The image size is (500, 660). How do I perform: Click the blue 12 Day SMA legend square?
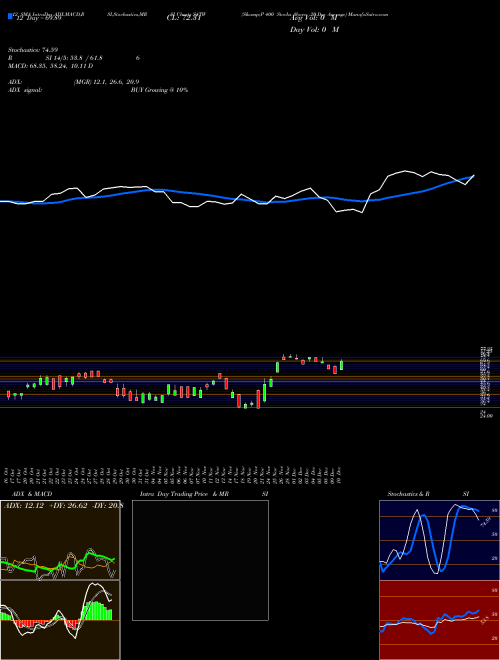[11, 16]
